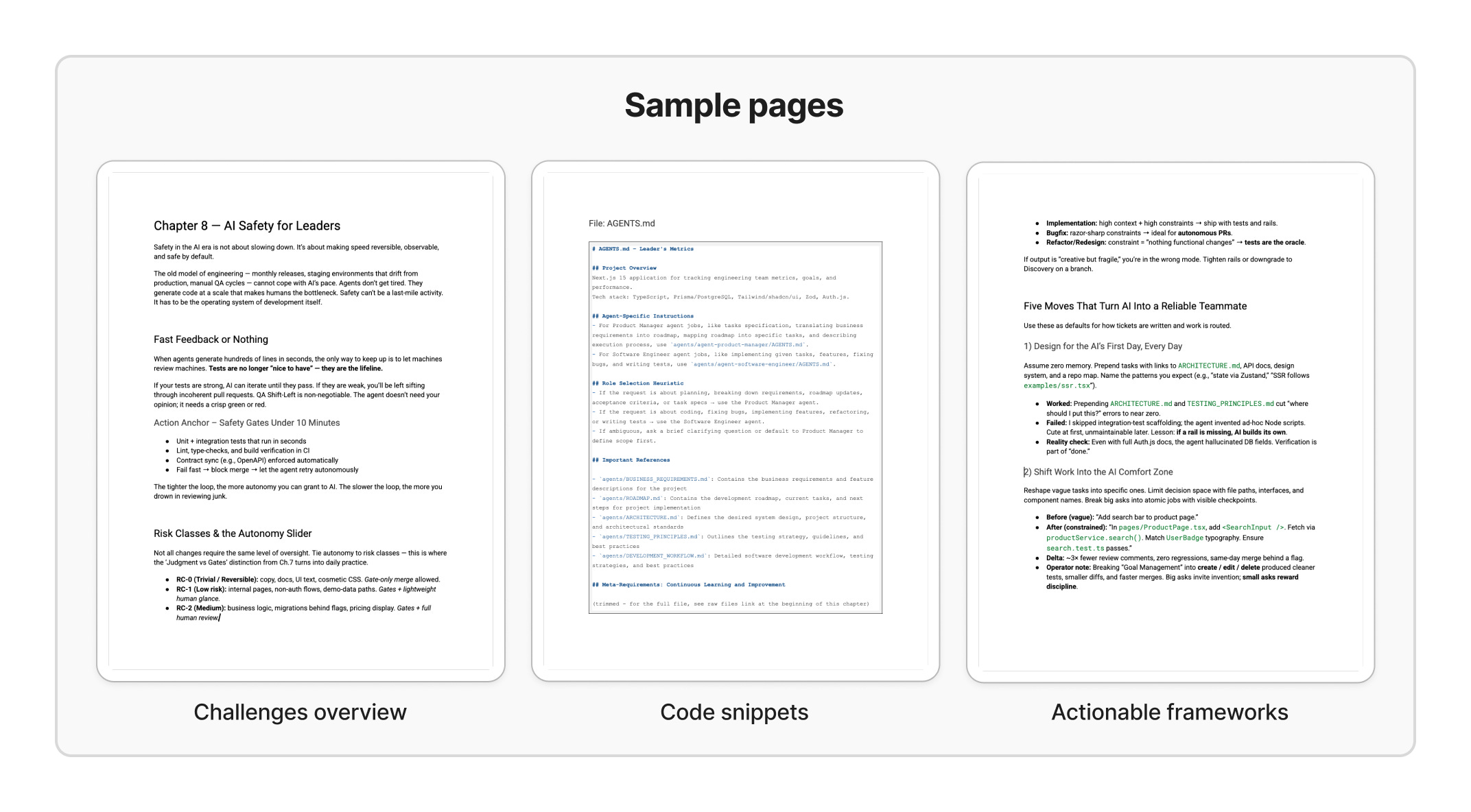Click the Chapter 8 AI Safety for Leaders title

[246, 226]
